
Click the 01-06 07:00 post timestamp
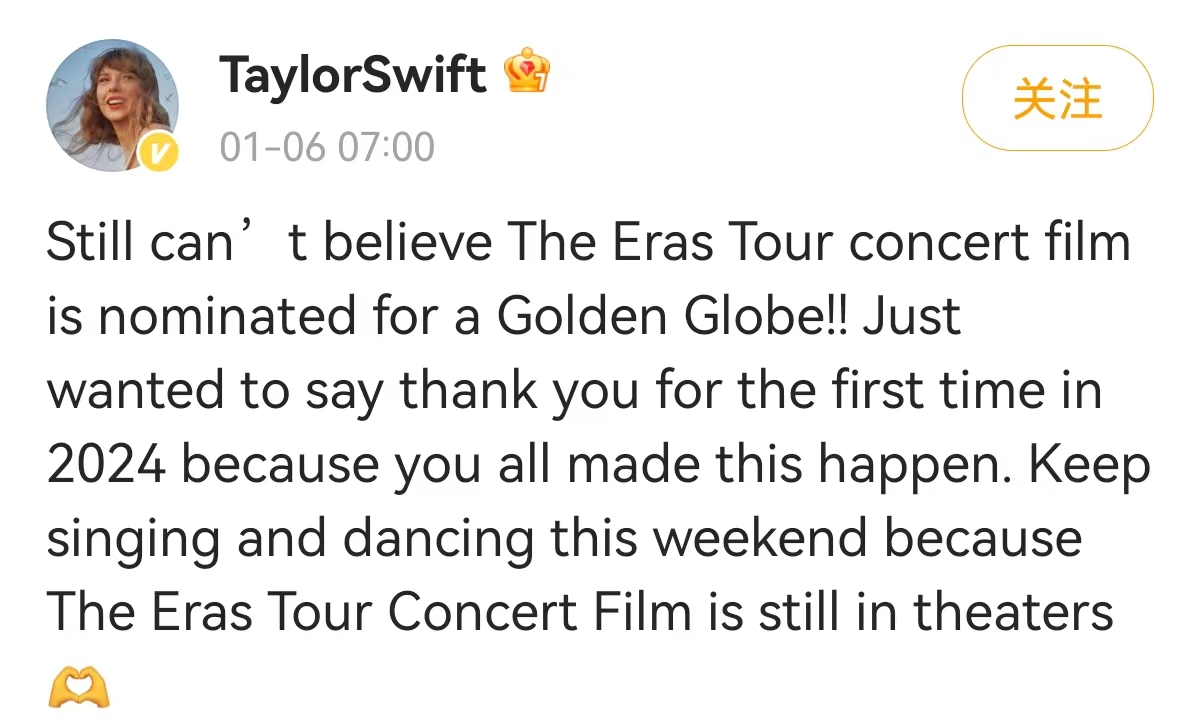(x=327, y=148)
